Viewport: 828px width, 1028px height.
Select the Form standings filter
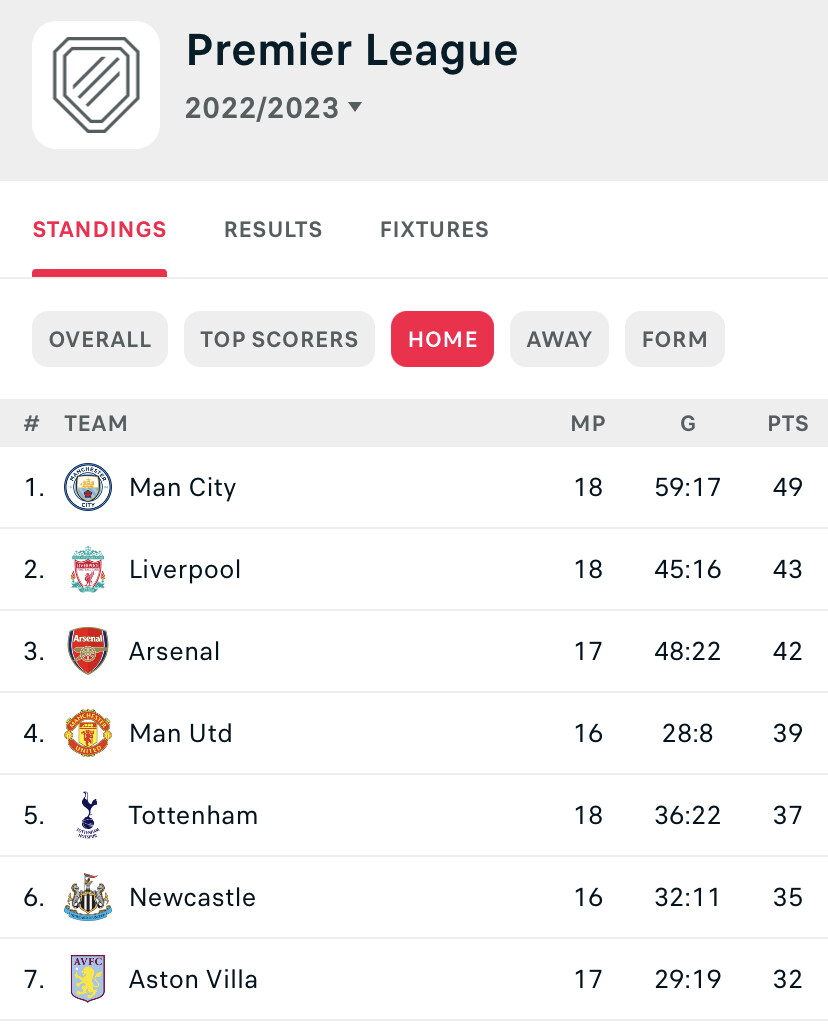click(x=675, y=339)
